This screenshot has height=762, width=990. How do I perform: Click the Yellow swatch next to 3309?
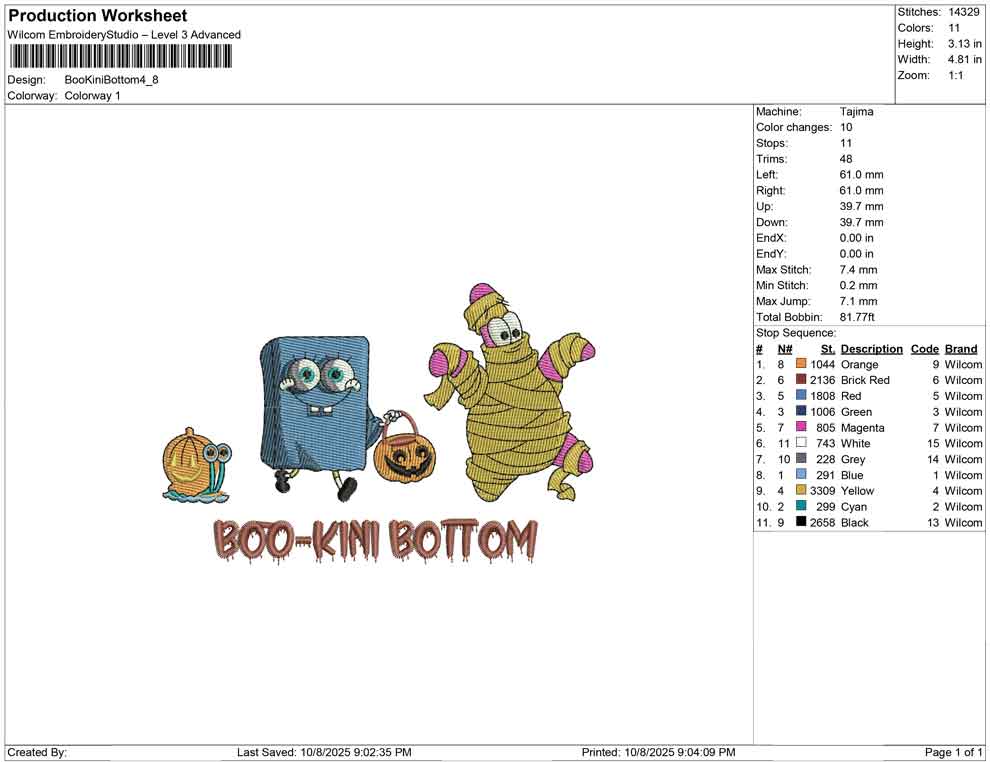click(x=801, y=490)
